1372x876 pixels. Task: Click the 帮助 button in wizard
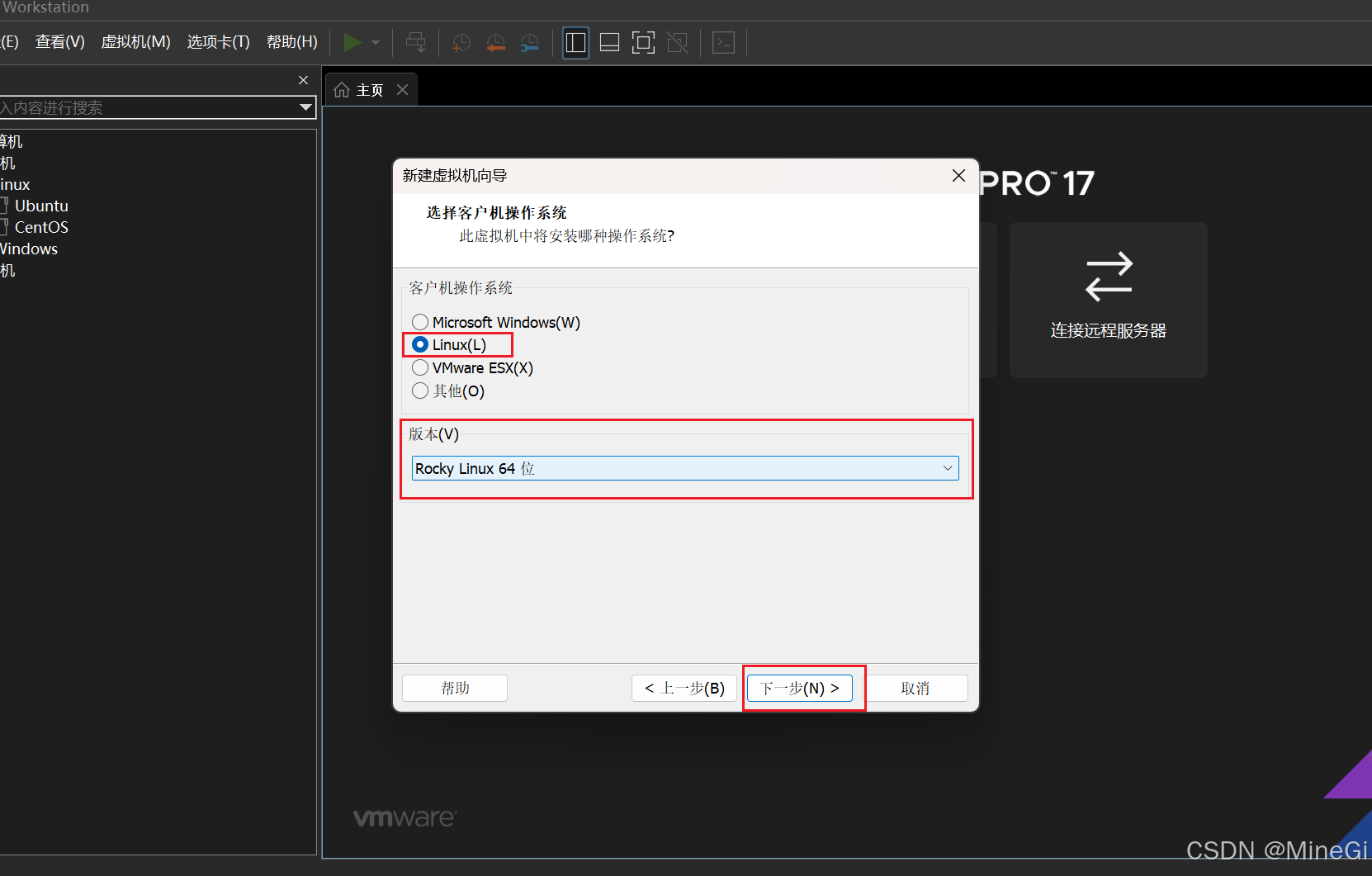[455, 688]
